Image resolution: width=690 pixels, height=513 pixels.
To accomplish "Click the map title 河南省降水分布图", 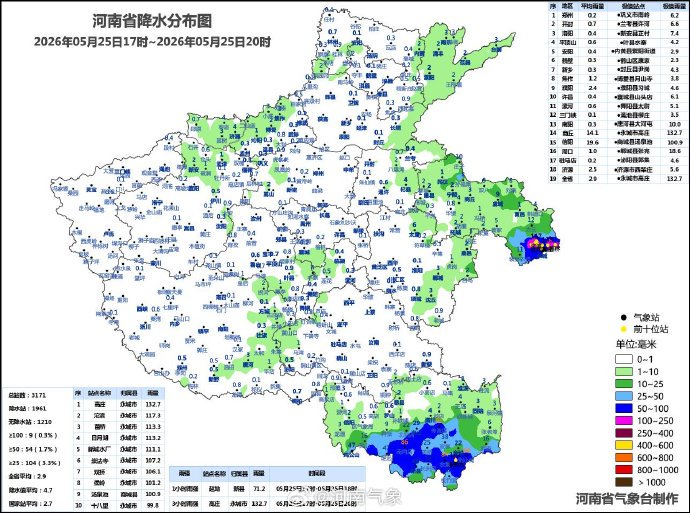I will pyautogui.click(x=152, y=21).
